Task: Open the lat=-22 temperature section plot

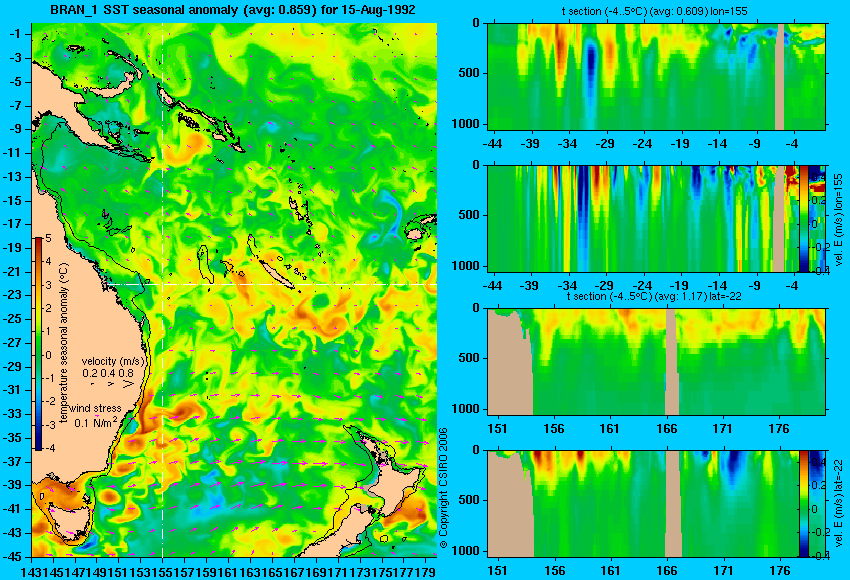Action: (x=657, y=362)
